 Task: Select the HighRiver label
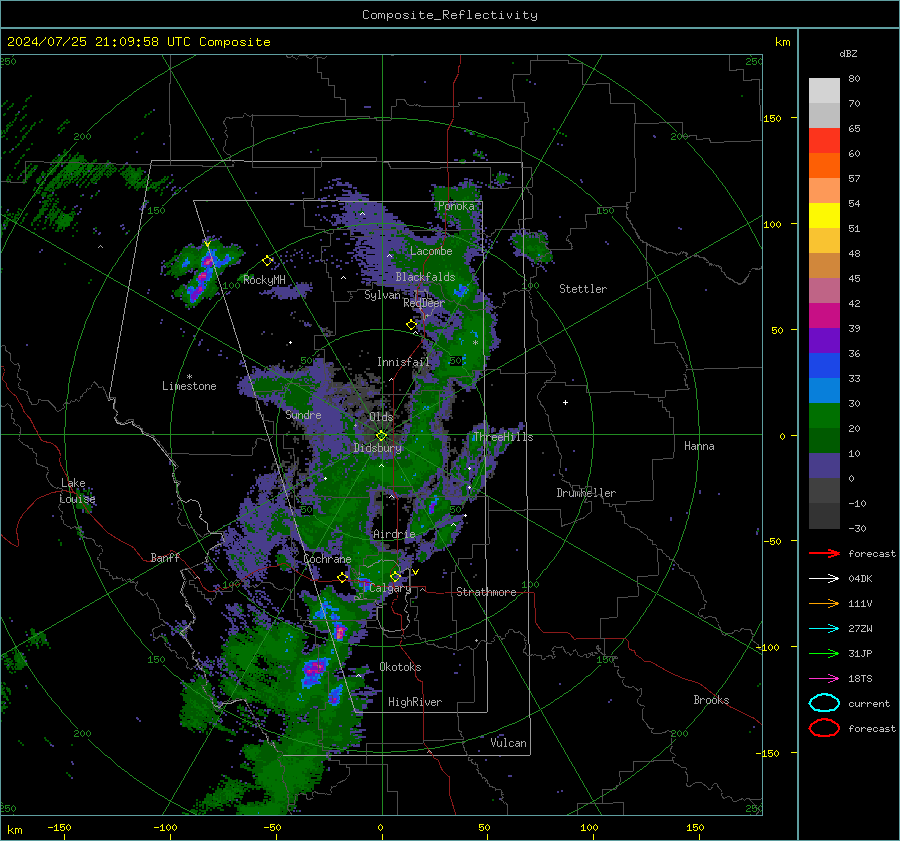coord(415,702)
